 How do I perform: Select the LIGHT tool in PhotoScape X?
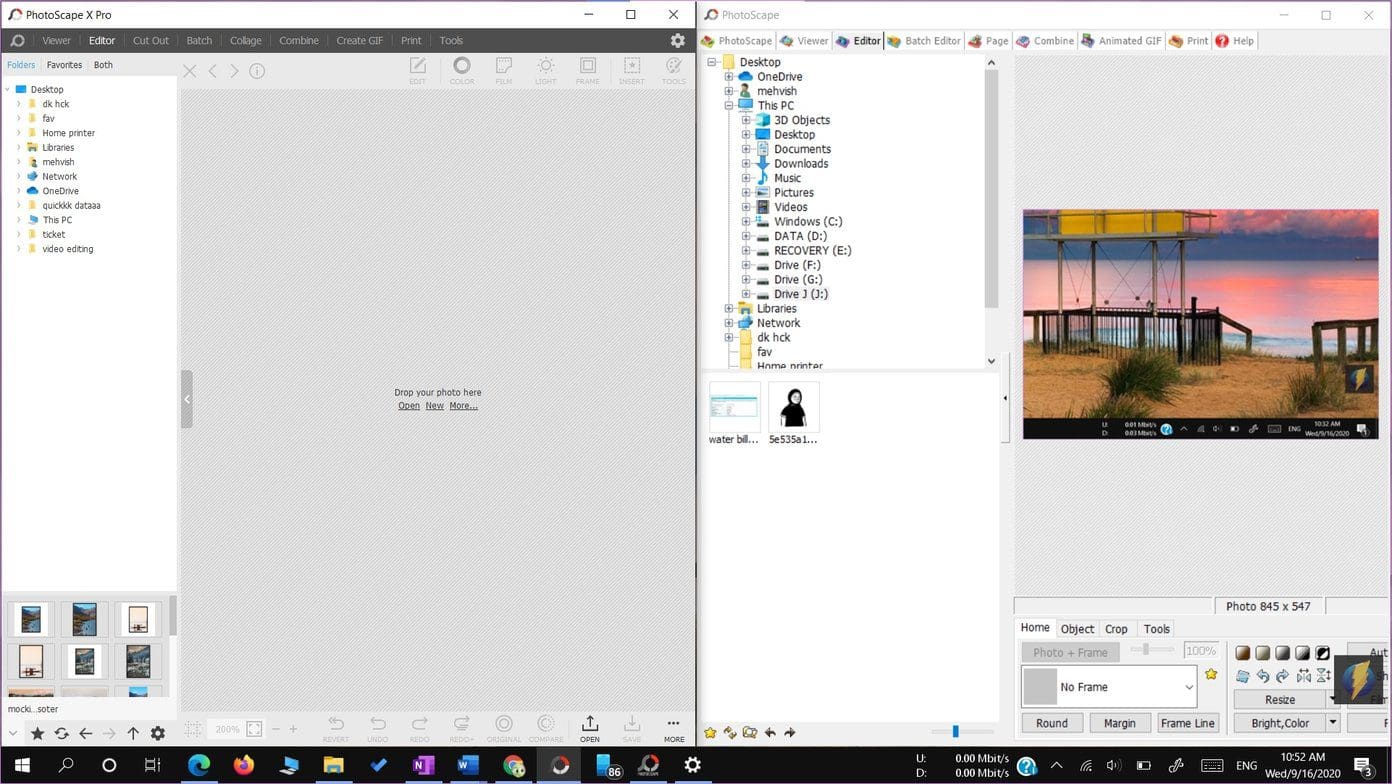[546, 69]
